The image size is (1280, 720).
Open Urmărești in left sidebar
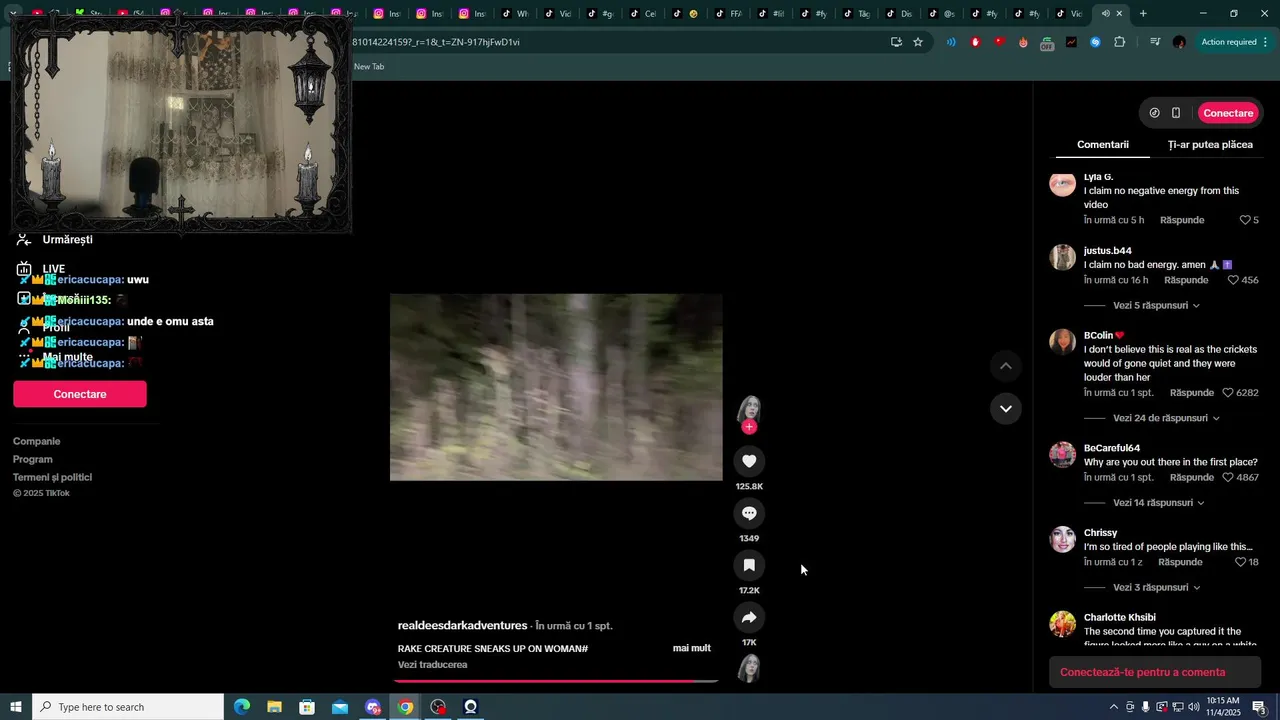pos(54,240)
